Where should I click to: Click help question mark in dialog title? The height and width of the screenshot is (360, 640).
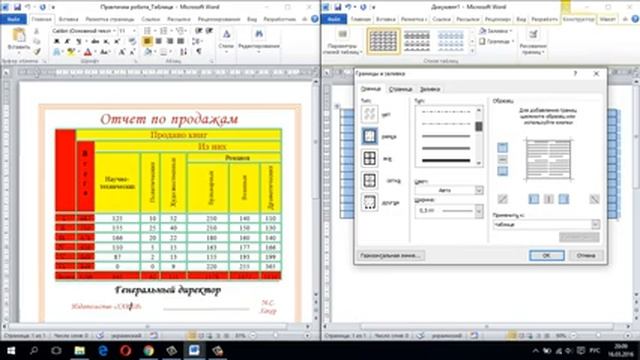coord(576,73)
